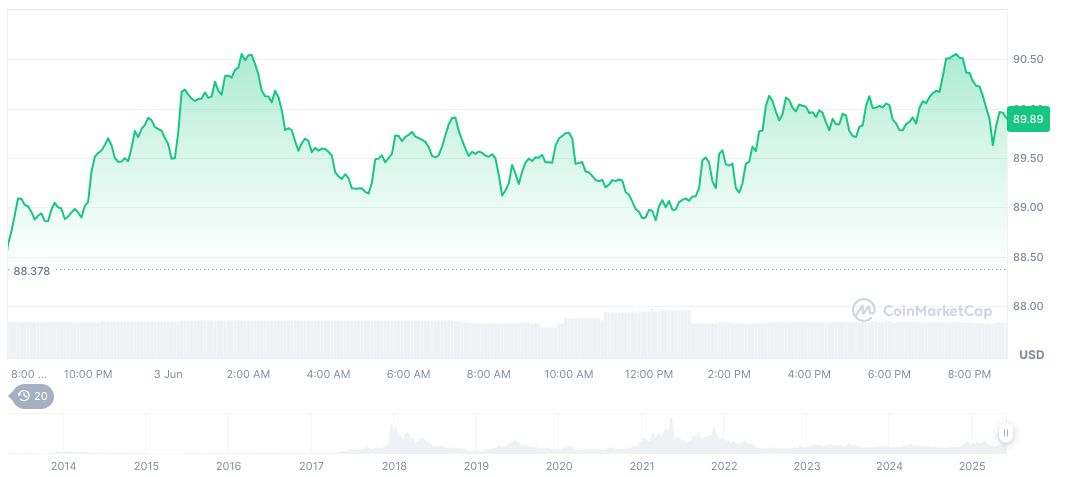This screenshot has width=1072, height=477.
Task: Click the 12:00 PM time axis label
Action: (x=649, y=374)
